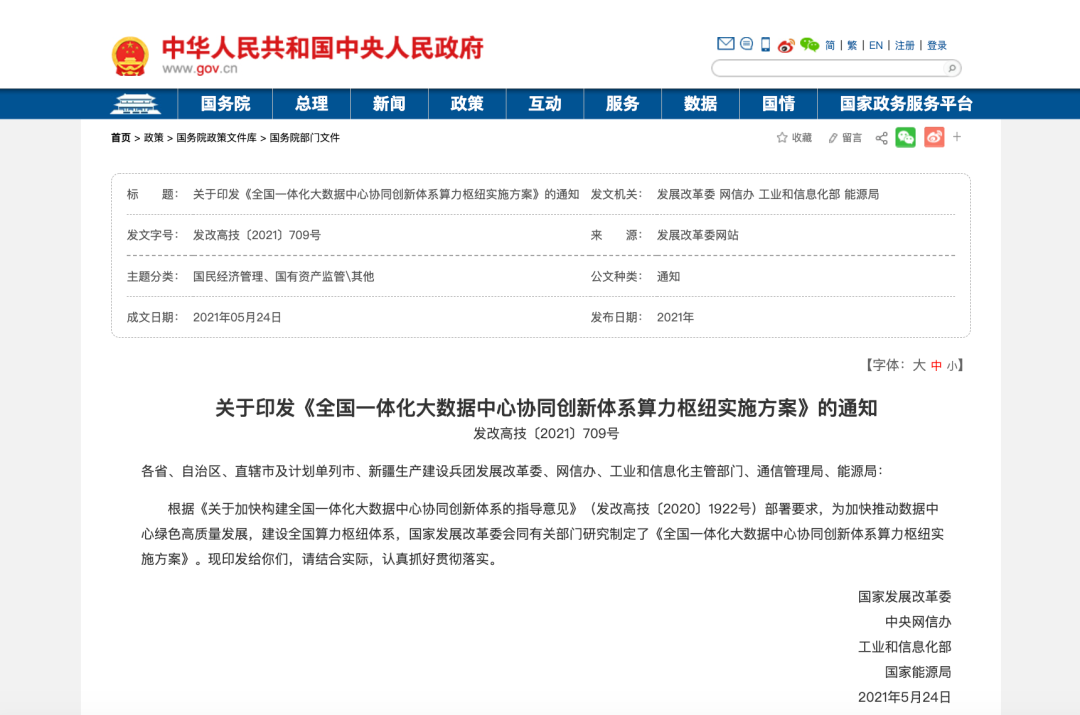Click the site title 中华人民共和国中央人民政府
The image size is (1080, 715).
[322, 48]
